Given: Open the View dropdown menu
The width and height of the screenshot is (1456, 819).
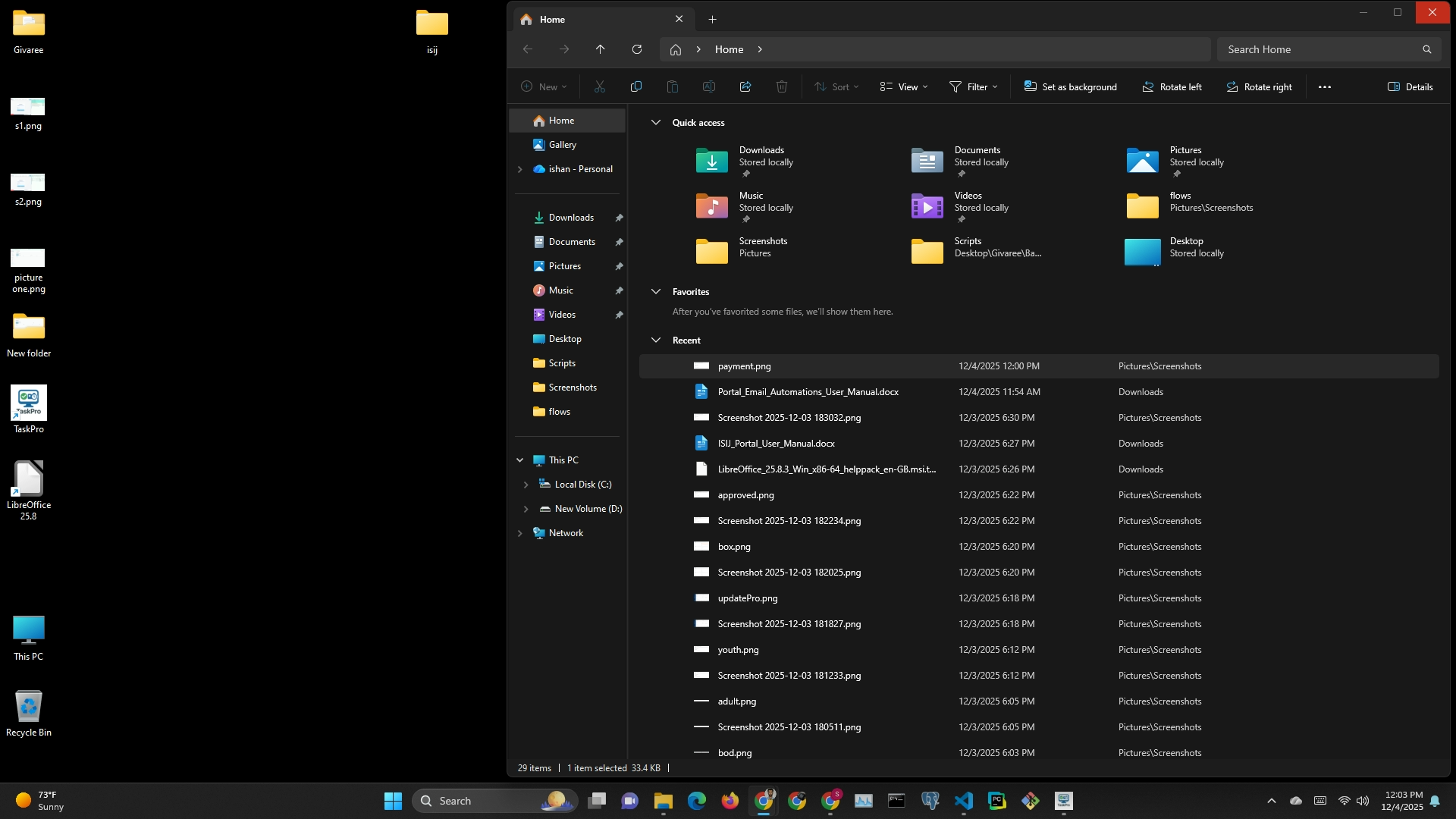Looking at the screenshot, I should coord(903,86).
